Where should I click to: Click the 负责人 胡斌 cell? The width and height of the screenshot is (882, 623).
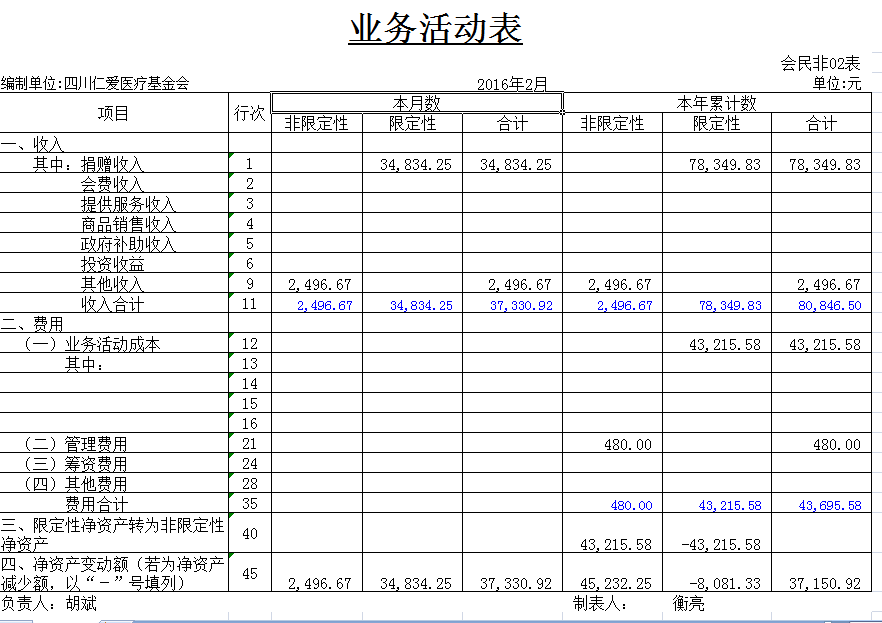click(50, 603)
